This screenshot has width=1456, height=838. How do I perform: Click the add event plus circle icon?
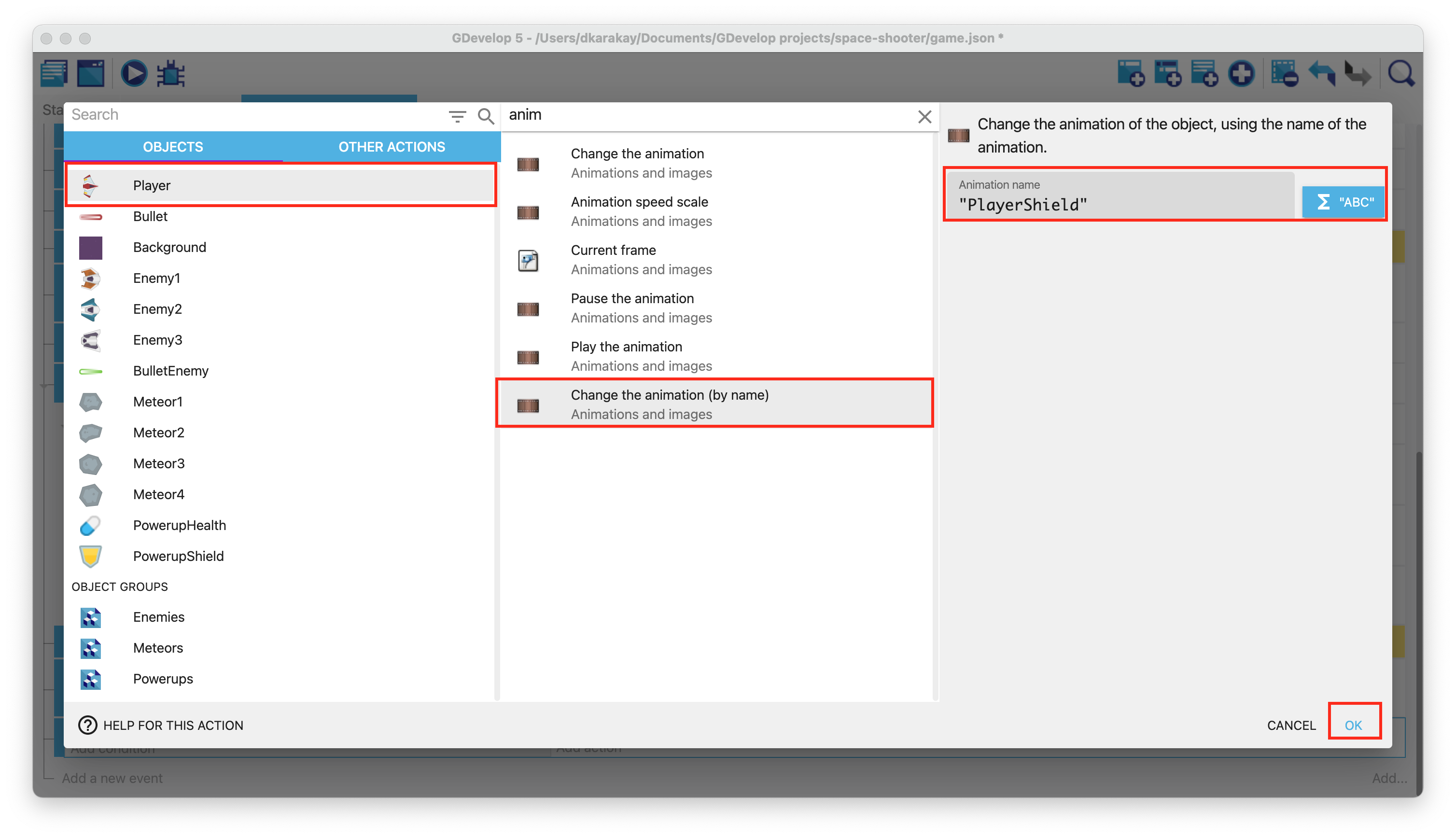1241,74
